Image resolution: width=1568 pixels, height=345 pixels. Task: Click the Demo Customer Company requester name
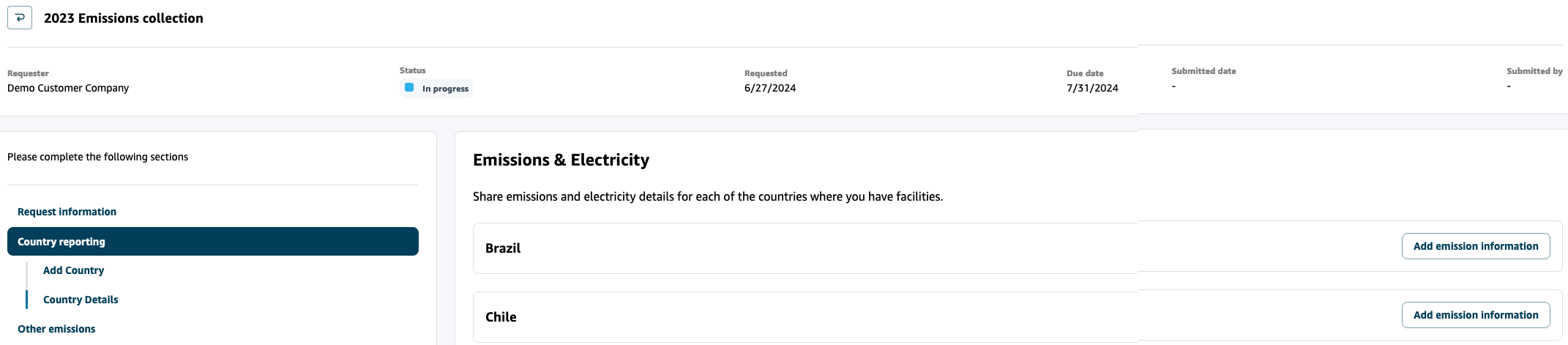(x=68, y=88)
